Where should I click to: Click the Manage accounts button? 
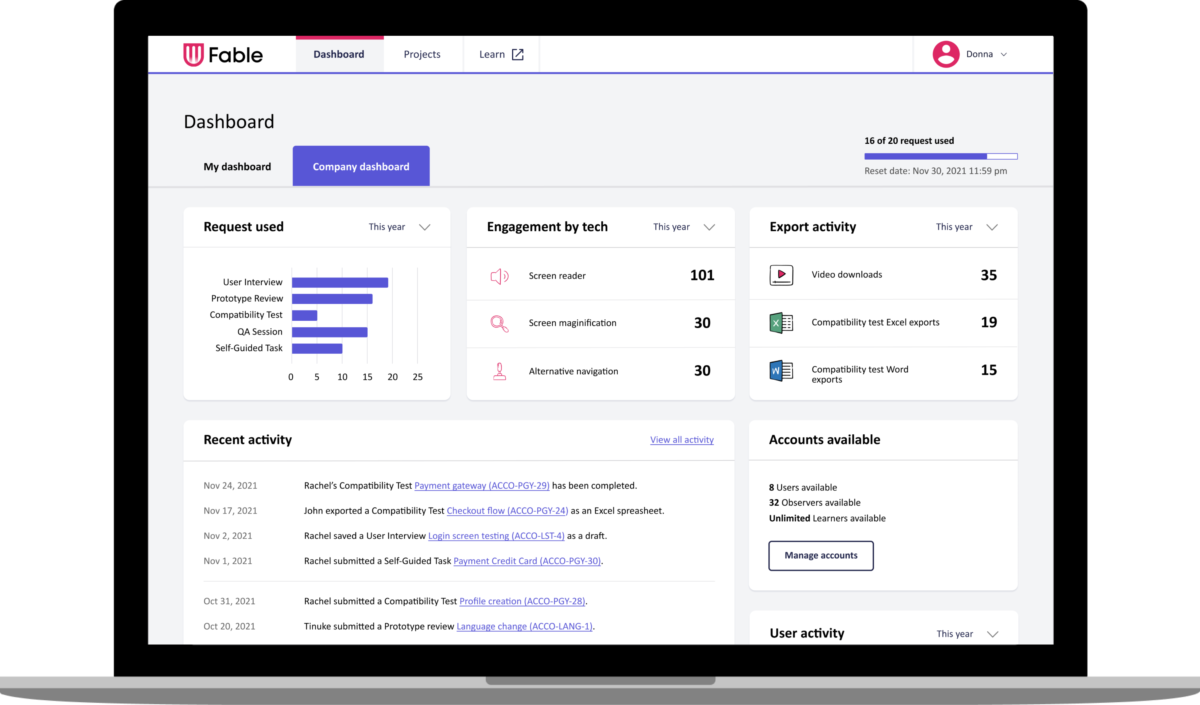coord(821,555)
